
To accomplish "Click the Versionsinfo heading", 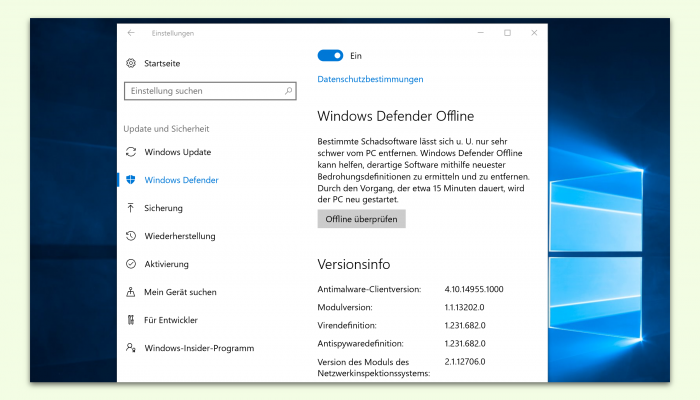I will pos(354,264).
